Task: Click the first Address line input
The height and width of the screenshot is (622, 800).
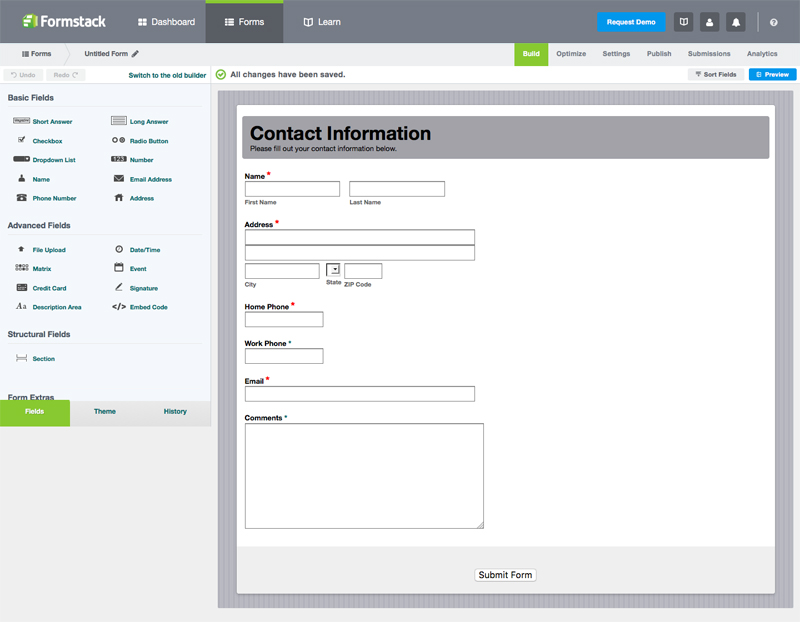Action: tap(360, 237)
